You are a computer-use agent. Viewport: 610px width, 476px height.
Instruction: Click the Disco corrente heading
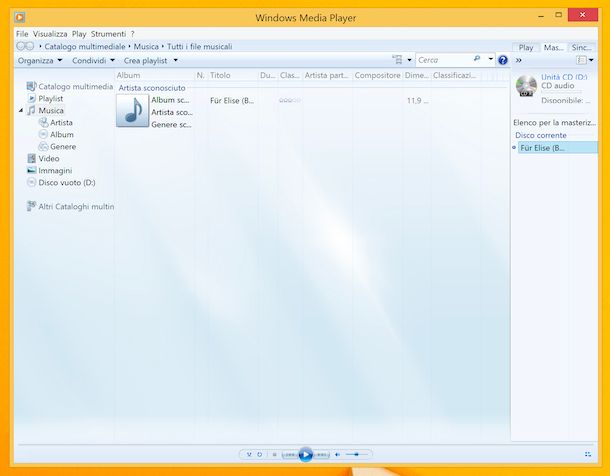(x=541, y=135)
